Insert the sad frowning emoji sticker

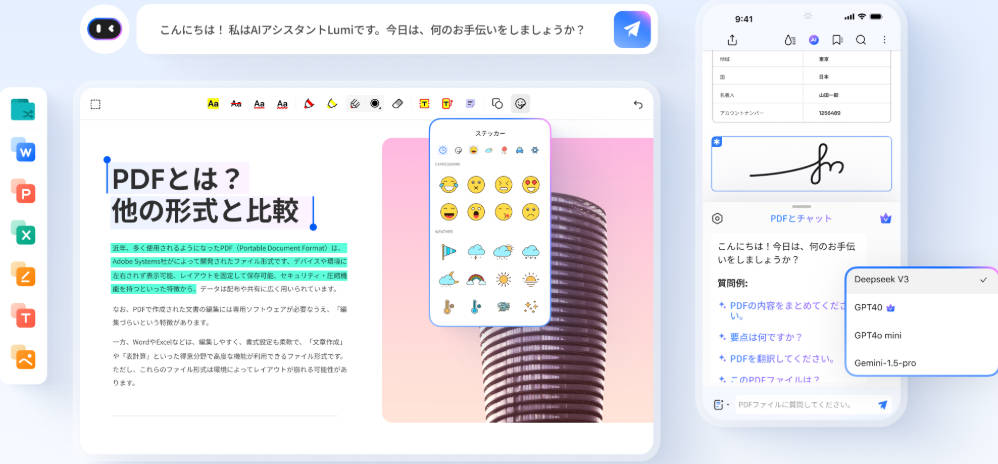pos(531,211)
